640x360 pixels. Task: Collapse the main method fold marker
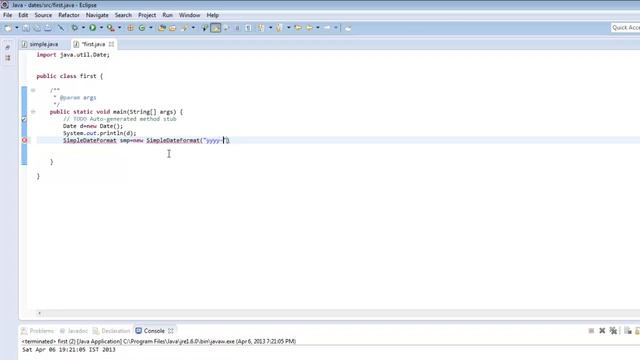click(x=33, y=111)
